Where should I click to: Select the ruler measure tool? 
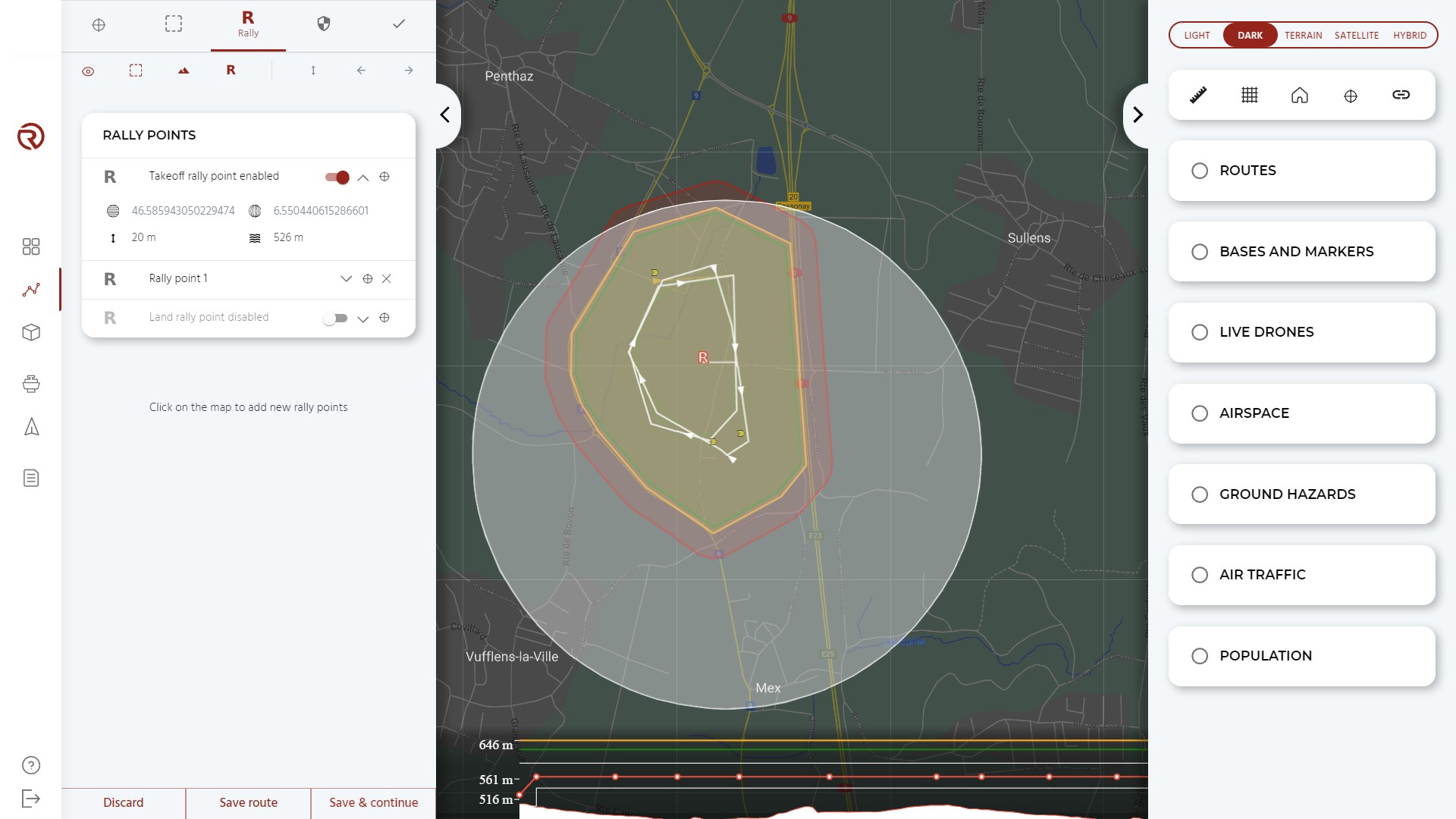[x=1198, y=95]
